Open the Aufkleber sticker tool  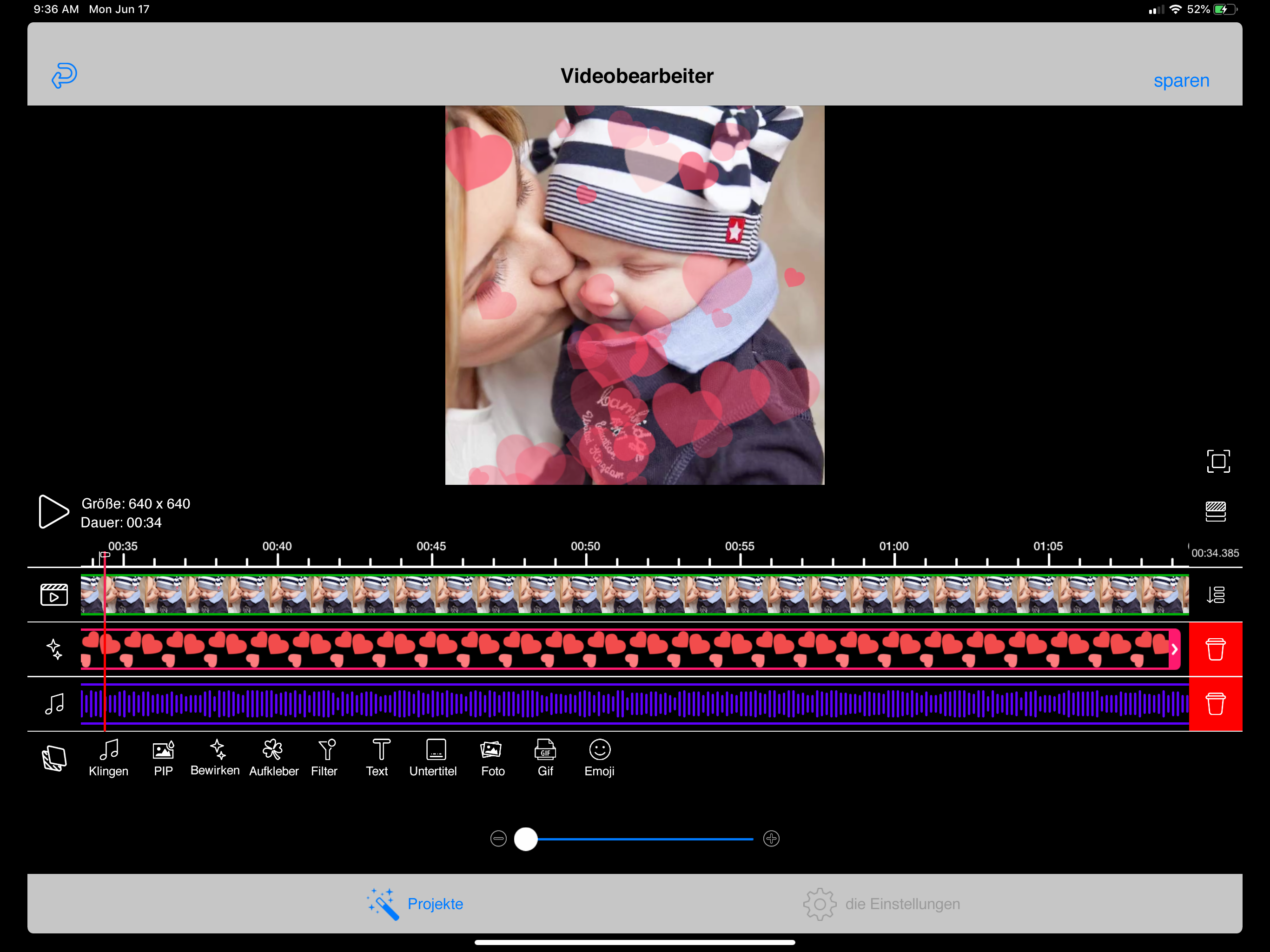pos(273,757)
